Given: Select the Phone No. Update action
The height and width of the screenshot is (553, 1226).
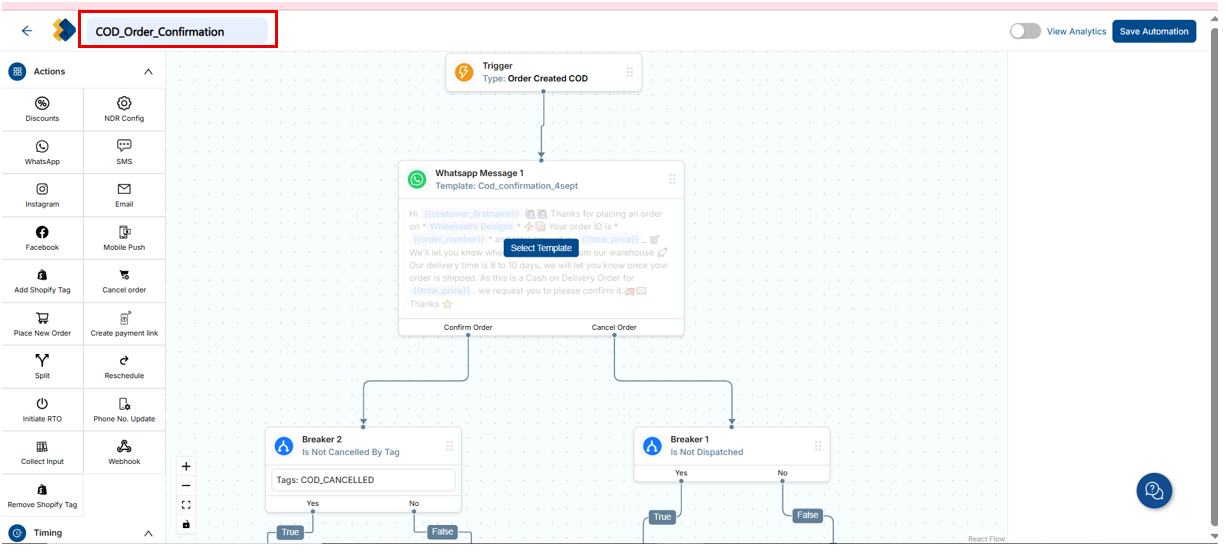Looking at the screenshot, I should [124, 410].
